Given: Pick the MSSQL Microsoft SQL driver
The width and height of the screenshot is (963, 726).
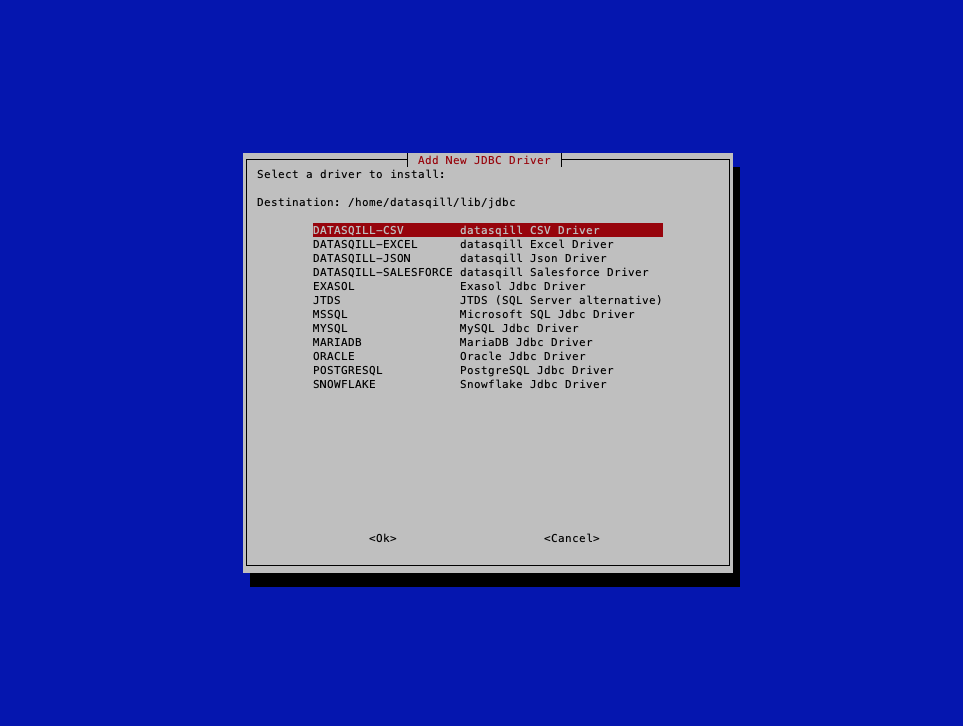Looking at the screenshot, I should click(x=330, y=313).
